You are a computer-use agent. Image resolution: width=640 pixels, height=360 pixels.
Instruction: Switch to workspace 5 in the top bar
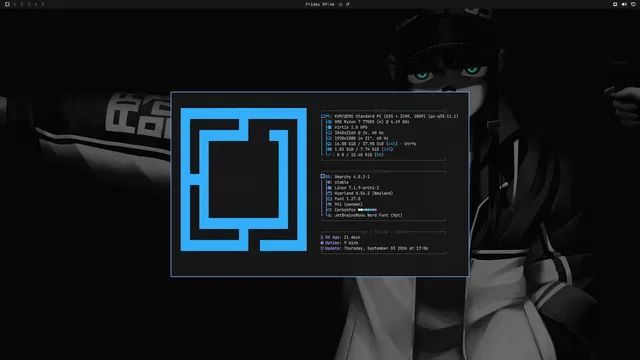(x=42, y=4)
